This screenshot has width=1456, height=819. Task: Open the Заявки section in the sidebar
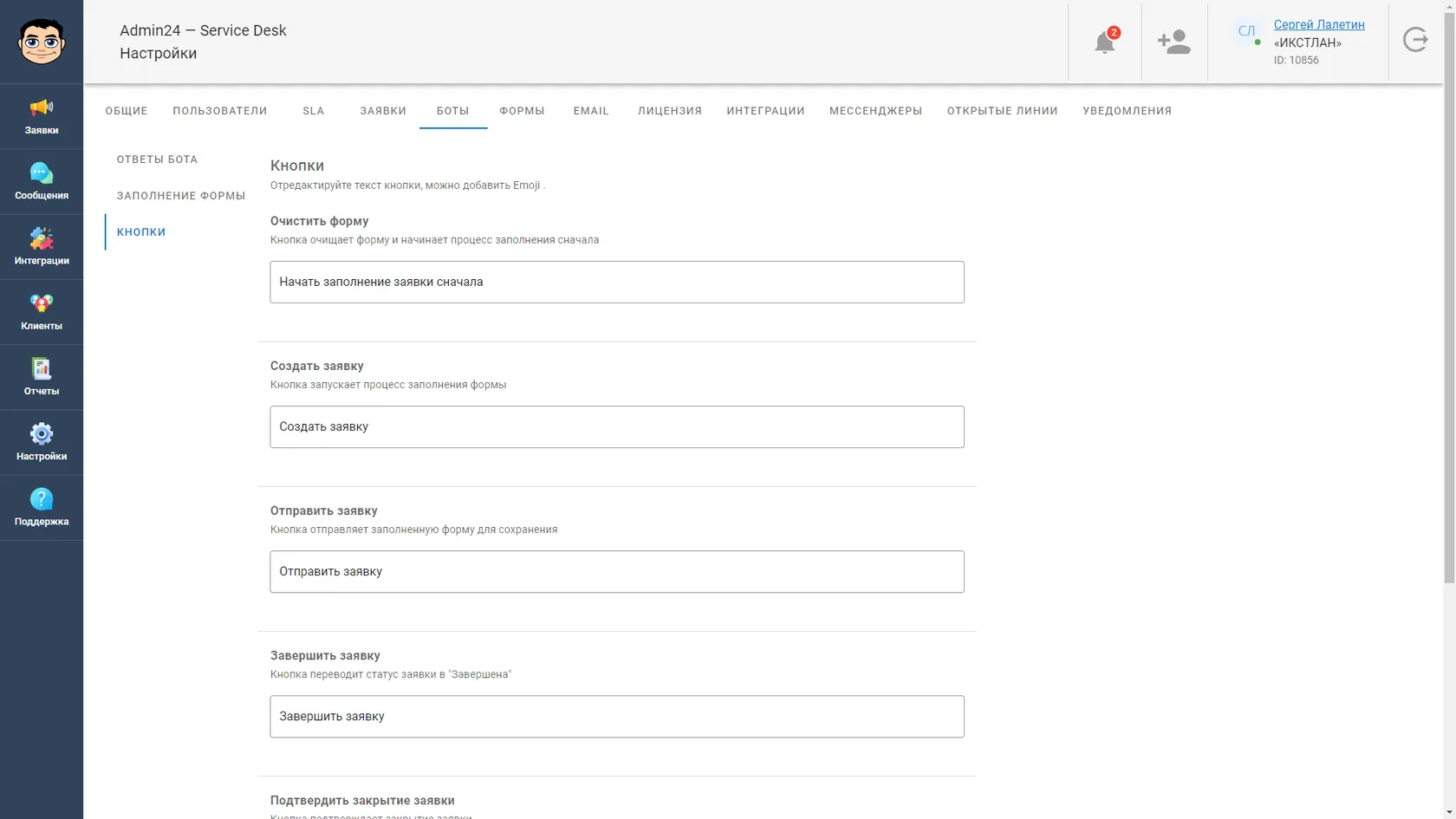[42, 116]
